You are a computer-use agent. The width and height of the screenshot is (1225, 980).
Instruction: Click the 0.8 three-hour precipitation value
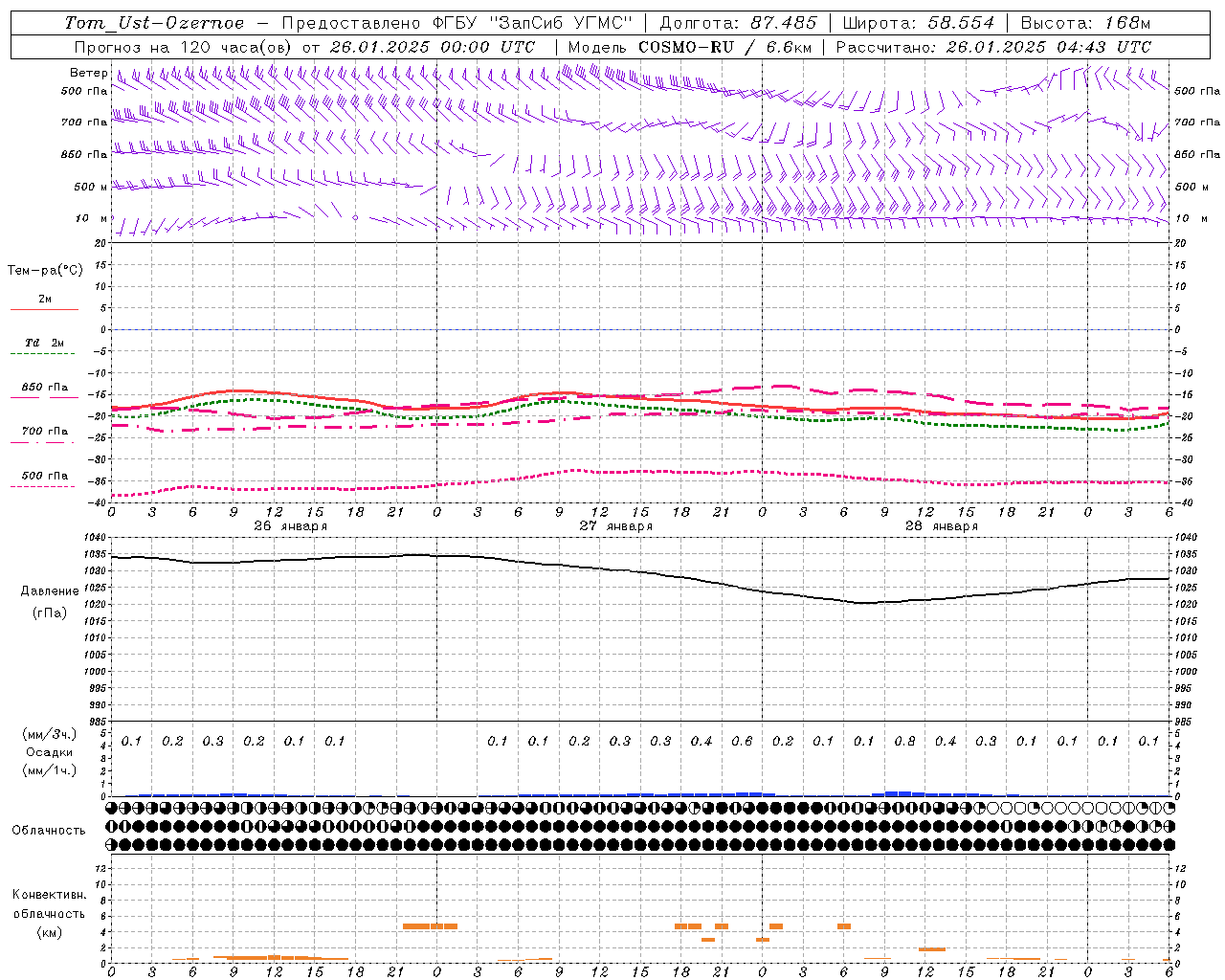(x=904, y=741)
